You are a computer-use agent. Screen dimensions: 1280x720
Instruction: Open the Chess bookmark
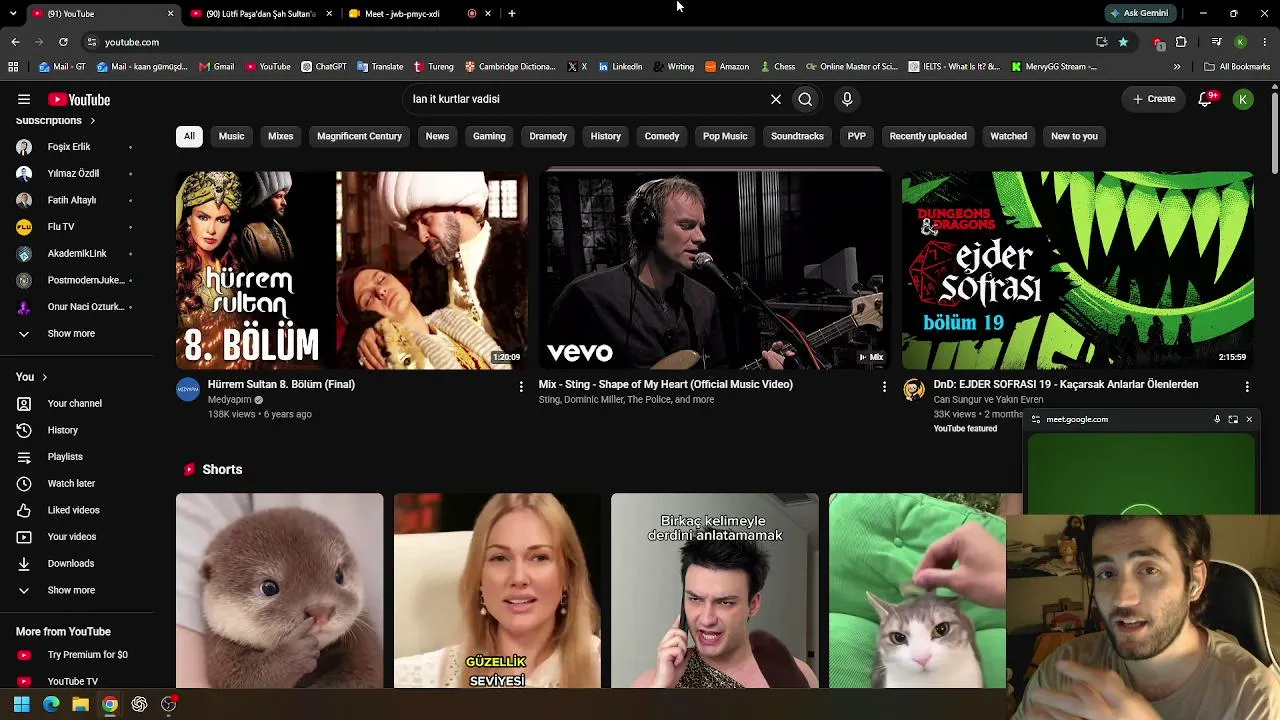pos(778,67)
